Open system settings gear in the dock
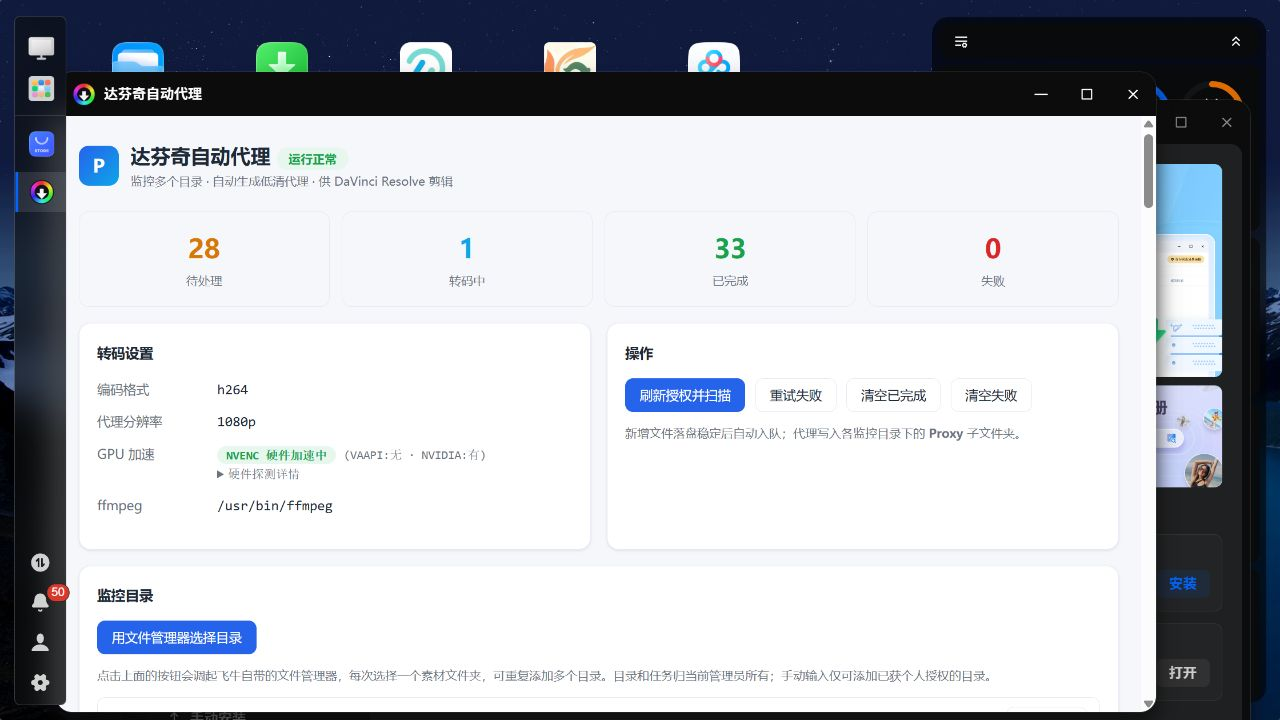The width and height of the screenshot is (1280, 720). pos(40,683)
